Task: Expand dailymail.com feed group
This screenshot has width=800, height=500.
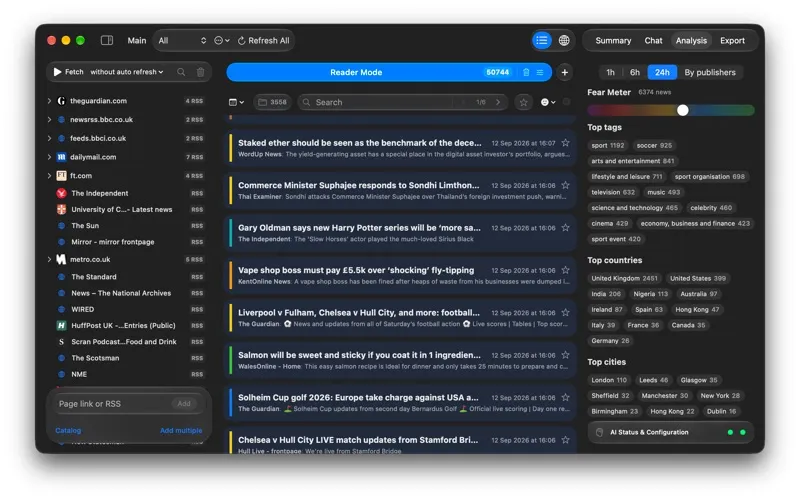Action: [49, 157]
